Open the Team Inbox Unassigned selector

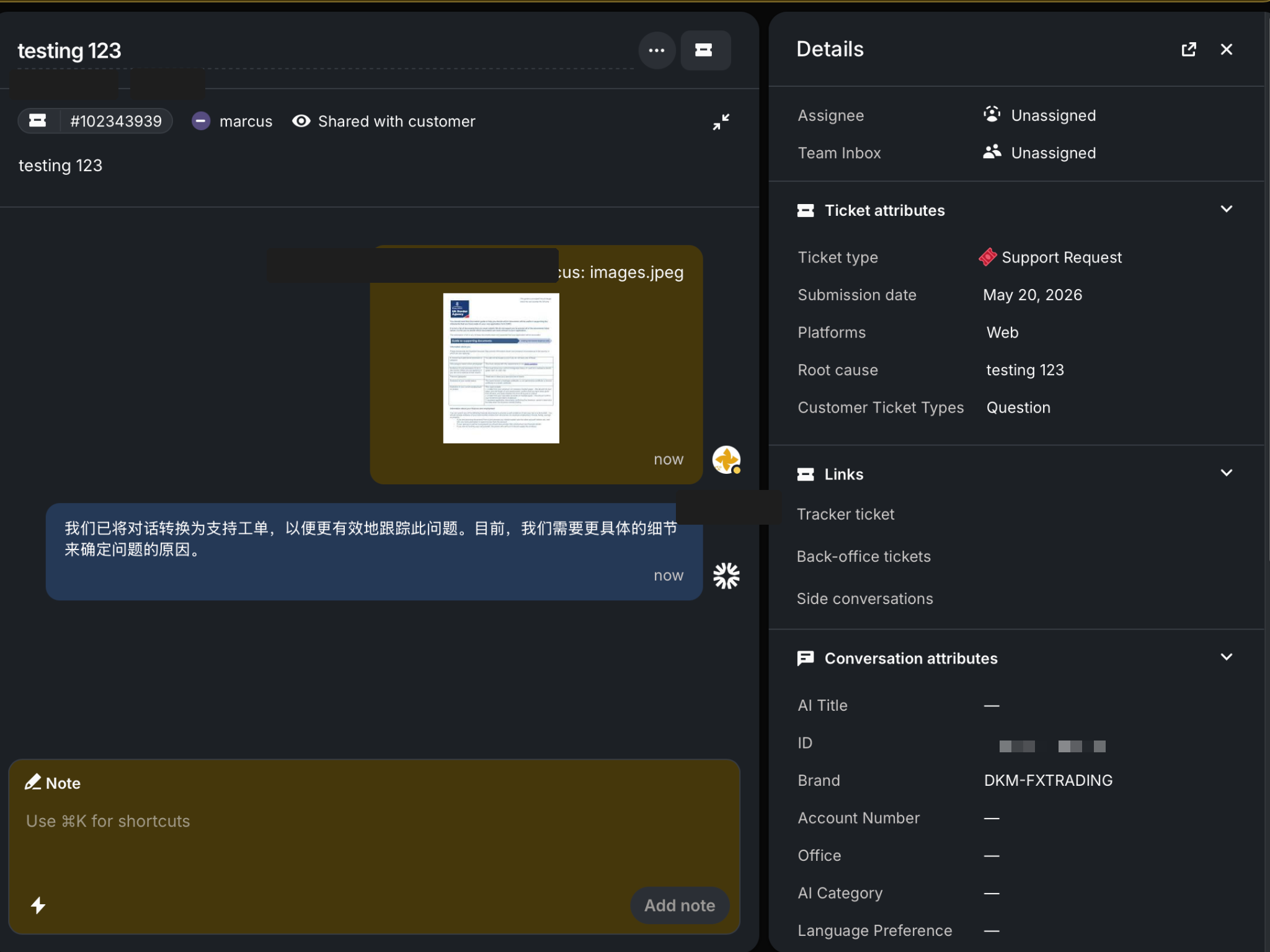point(1040,153)
